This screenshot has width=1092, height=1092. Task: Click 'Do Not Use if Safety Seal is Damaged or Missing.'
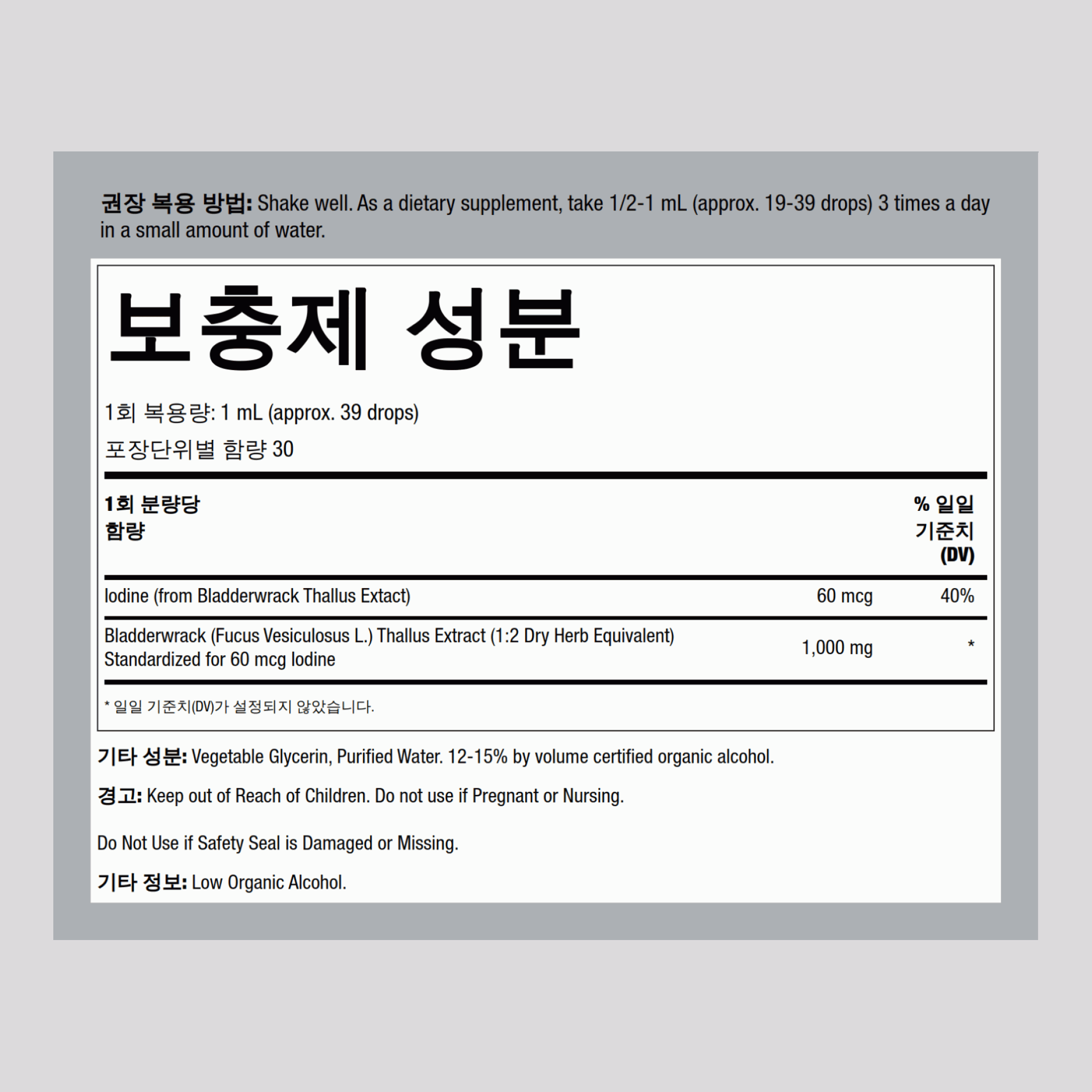277,844
